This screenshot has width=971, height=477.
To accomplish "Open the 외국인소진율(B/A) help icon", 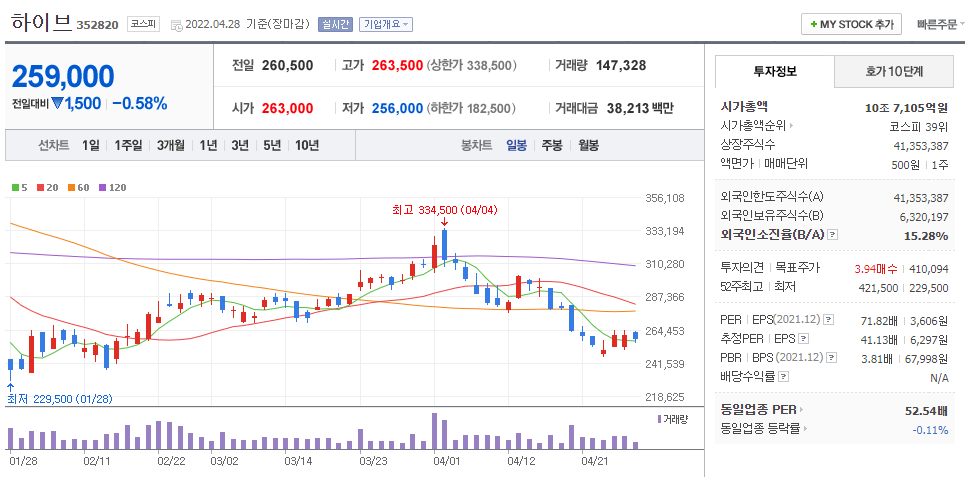I will point(833,235).
